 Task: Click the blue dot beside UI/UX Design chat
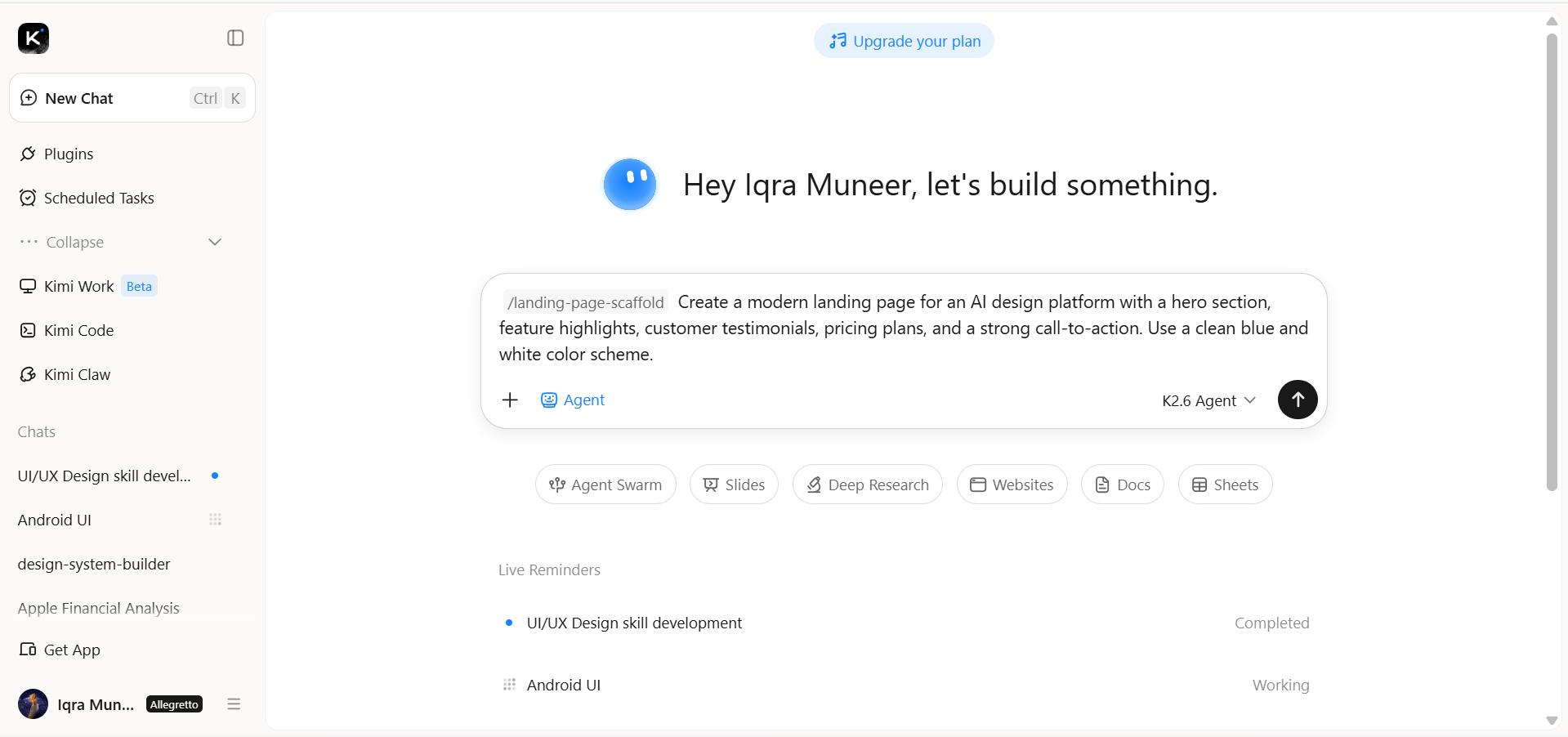(215, 476)
